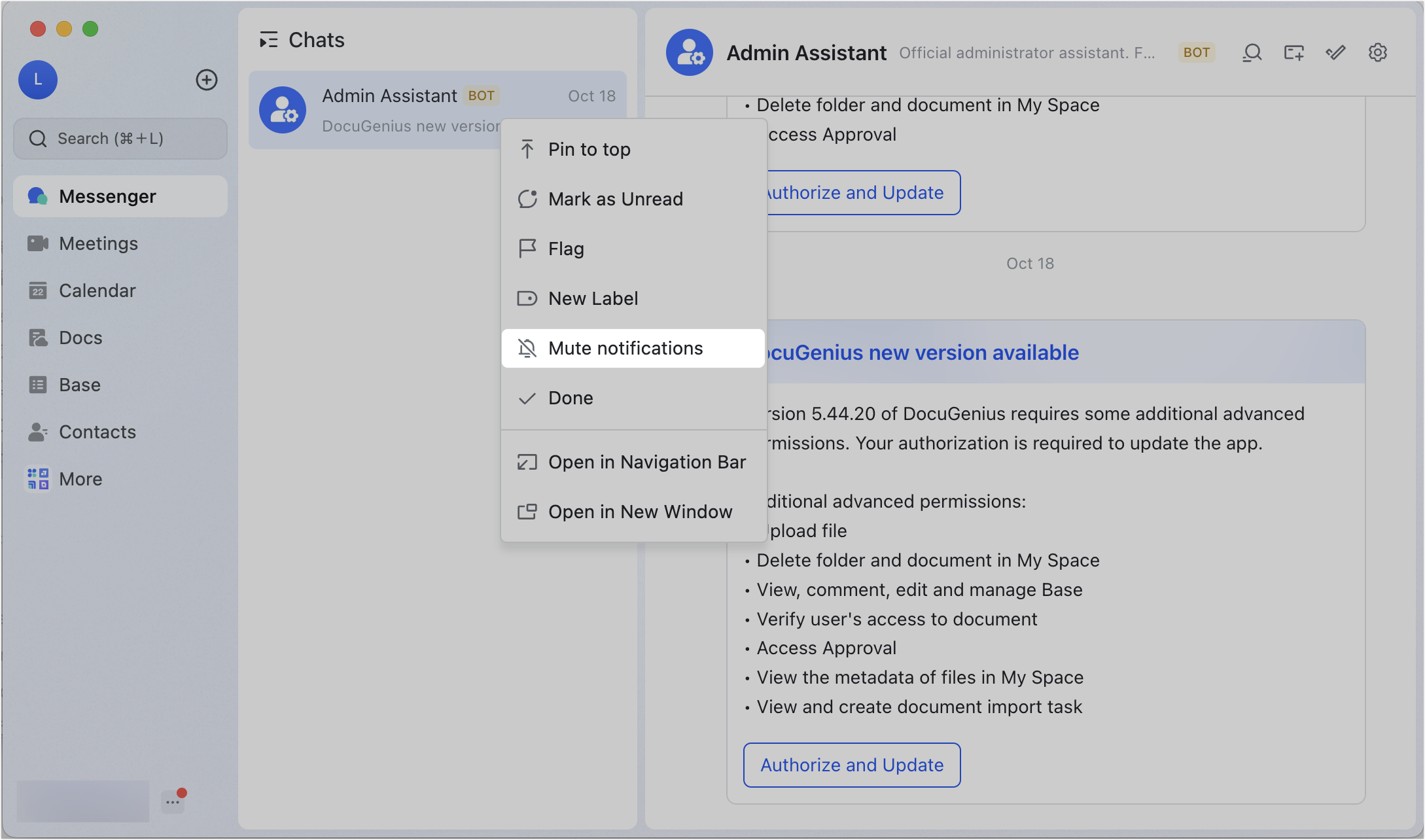Choose Pin to top in context menu

pos(589,149)
